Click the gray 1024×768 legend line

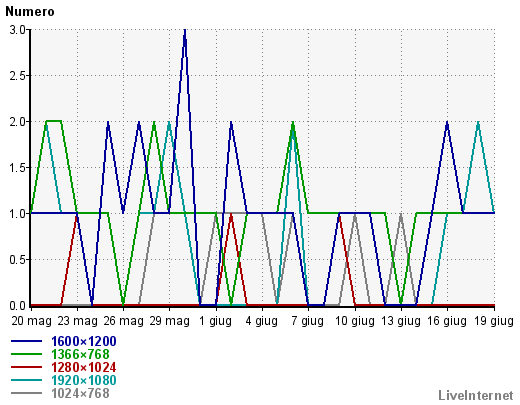click(26, 393)
